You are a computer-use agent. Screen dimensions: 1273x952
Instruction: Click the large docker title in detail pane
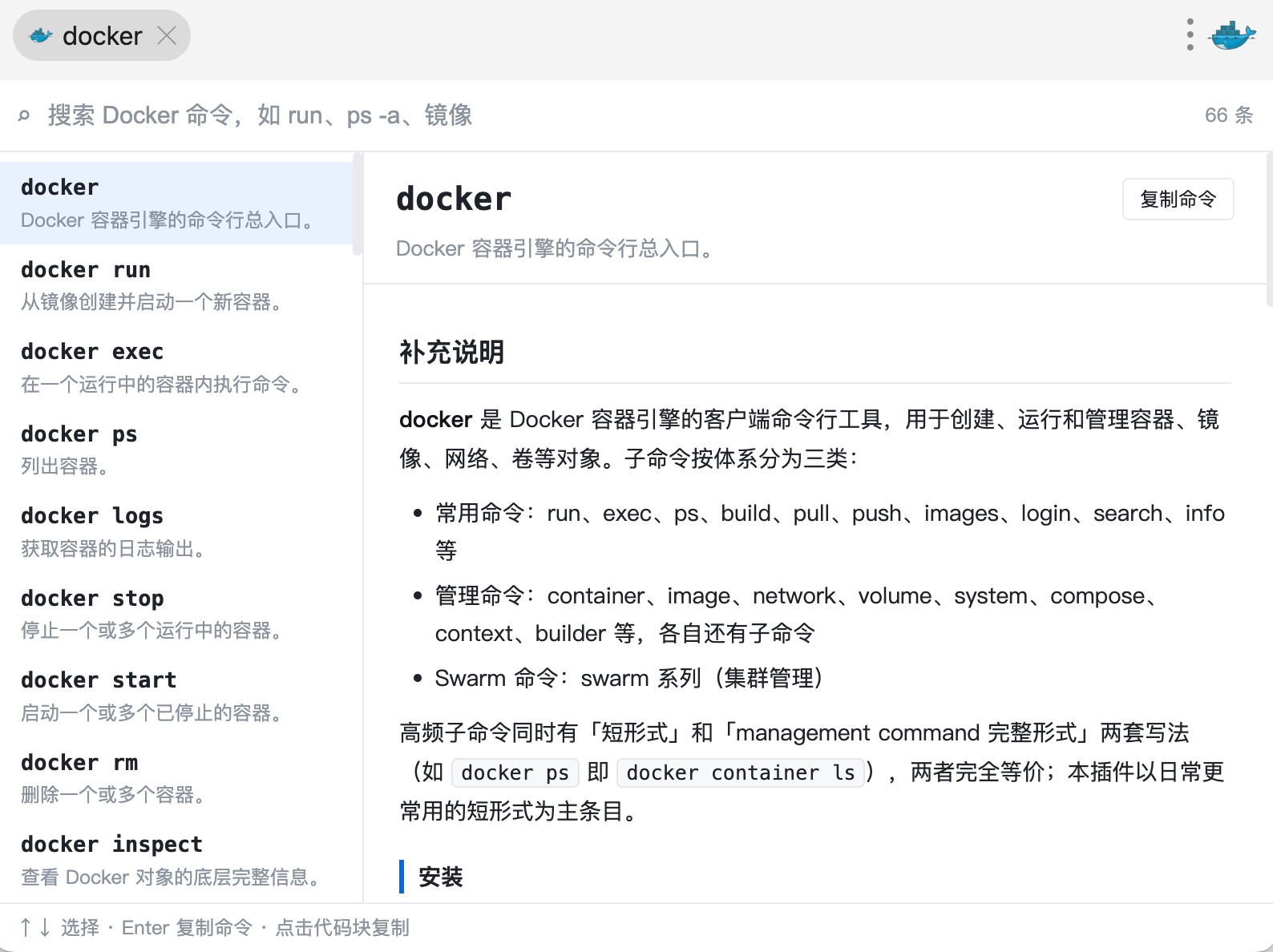pyautogui.click(x=454, y=199)
